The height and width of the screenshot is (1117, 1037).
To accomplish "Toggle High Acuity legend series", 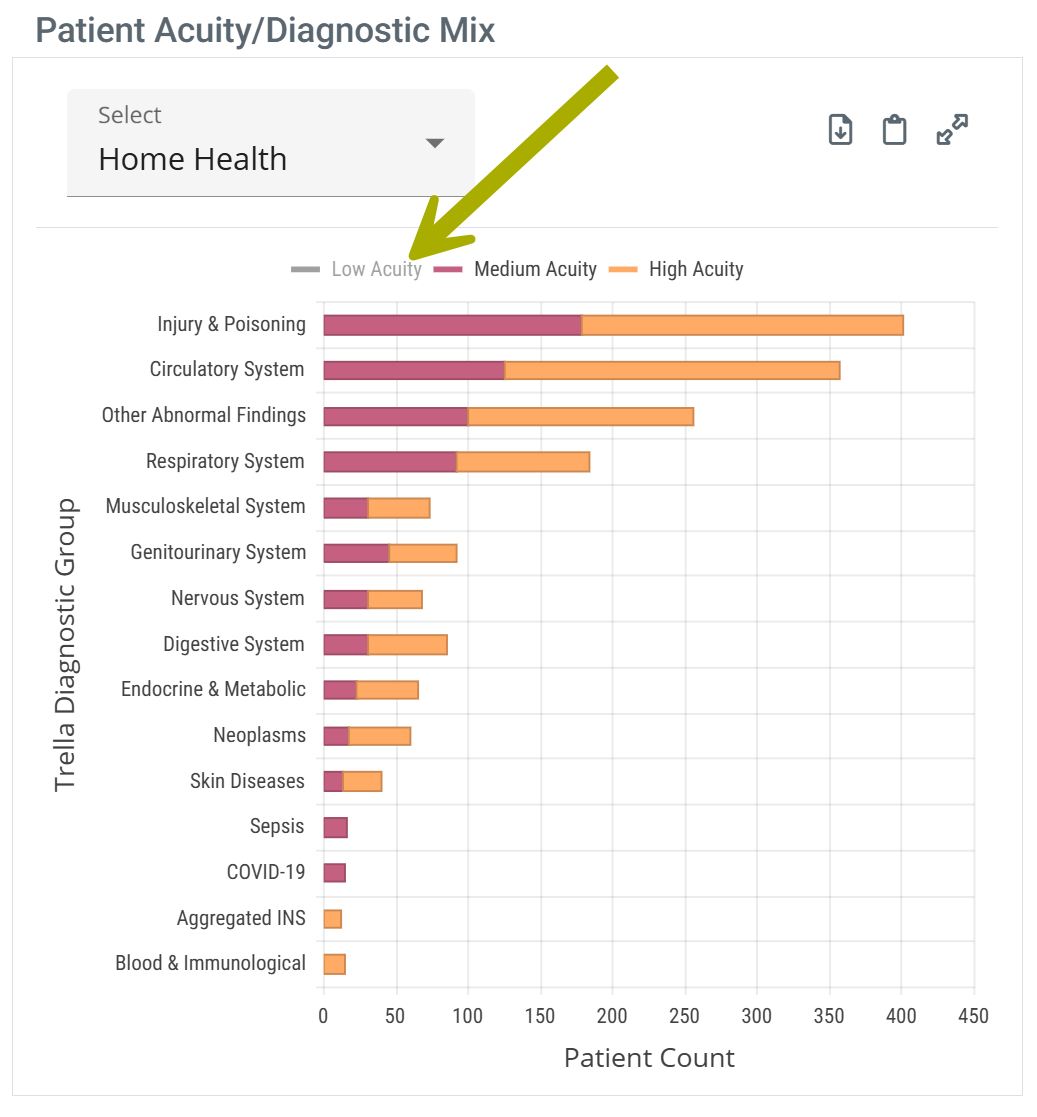I will pos(696,269).
